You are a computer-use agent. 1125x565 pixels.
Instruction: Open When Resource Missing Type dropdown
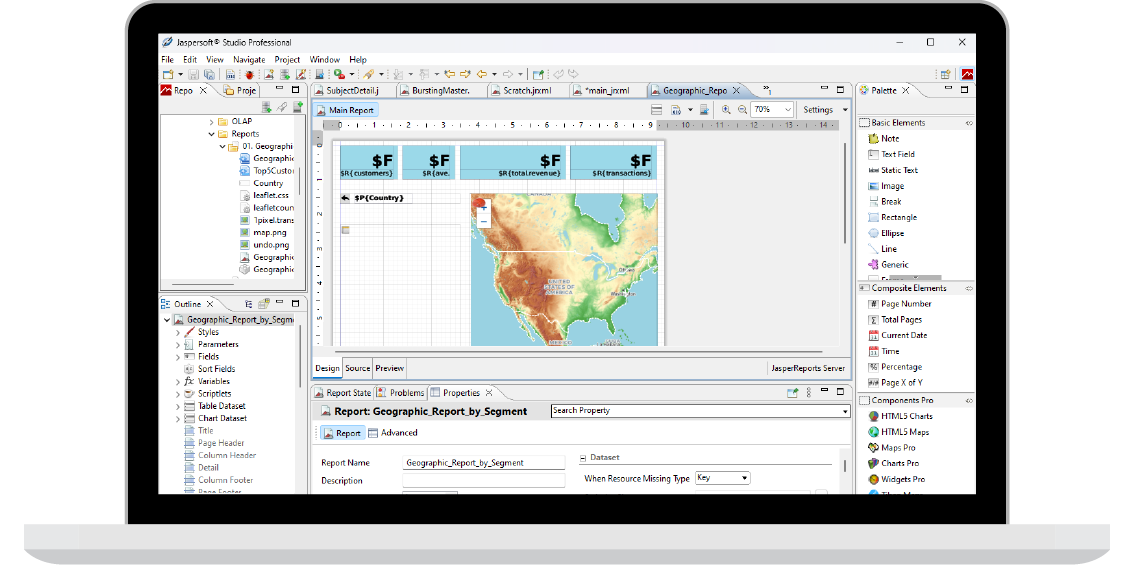click(722, 478)
